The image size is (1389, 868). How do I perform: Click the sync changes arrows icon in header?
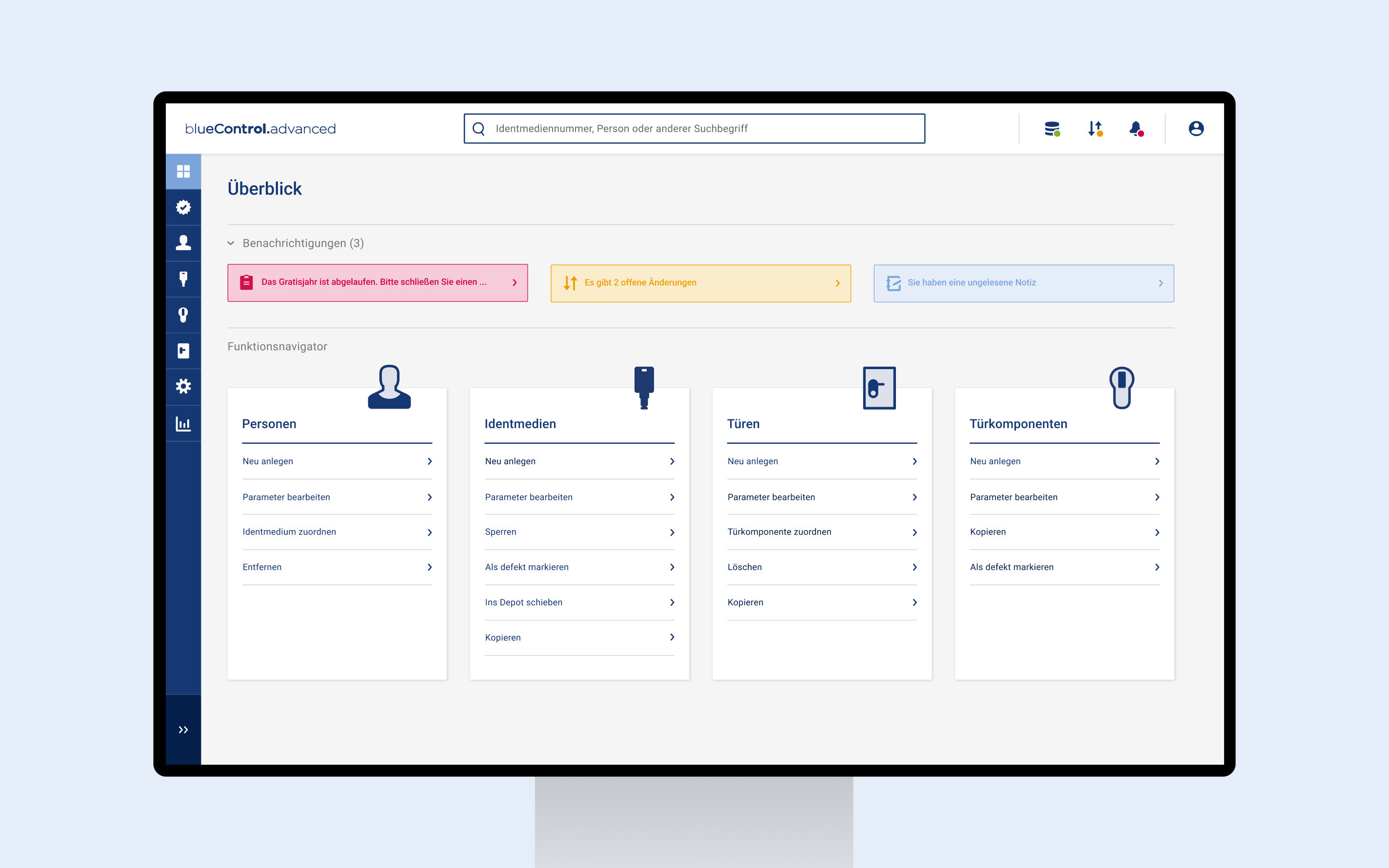[x=1094, y=129]
